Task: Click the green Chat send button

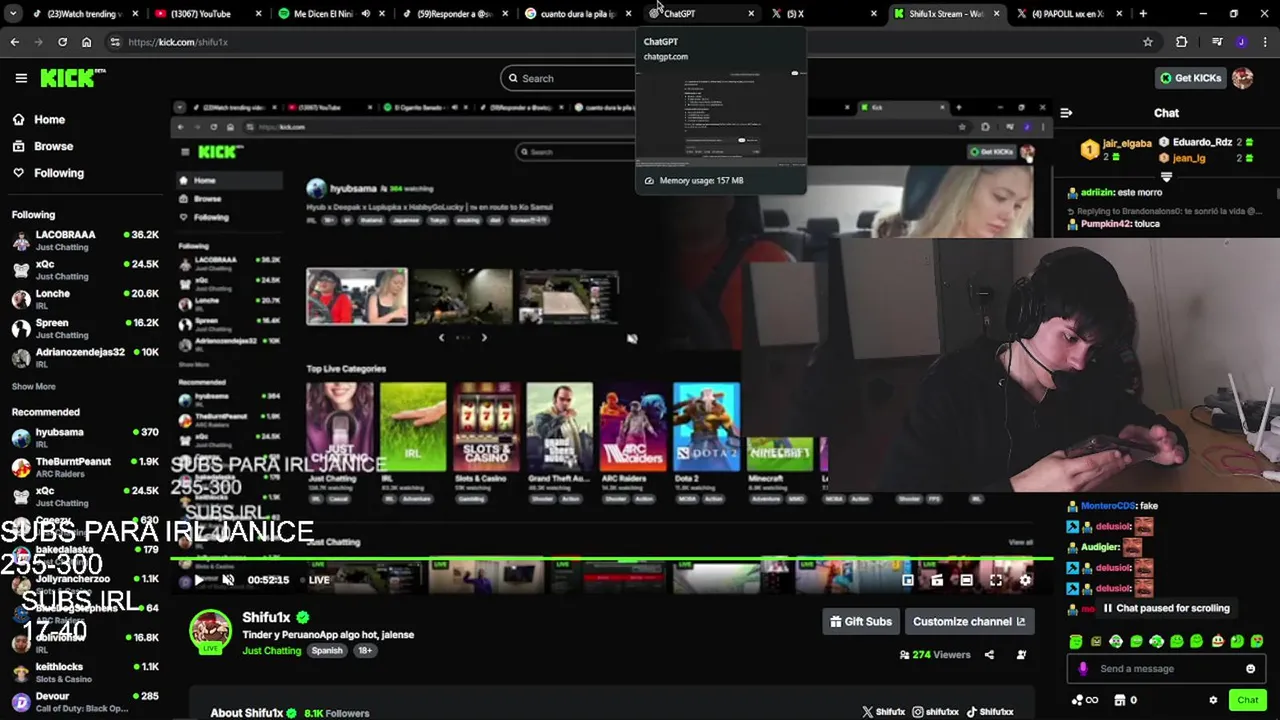Action: (x=1247, y=700)
